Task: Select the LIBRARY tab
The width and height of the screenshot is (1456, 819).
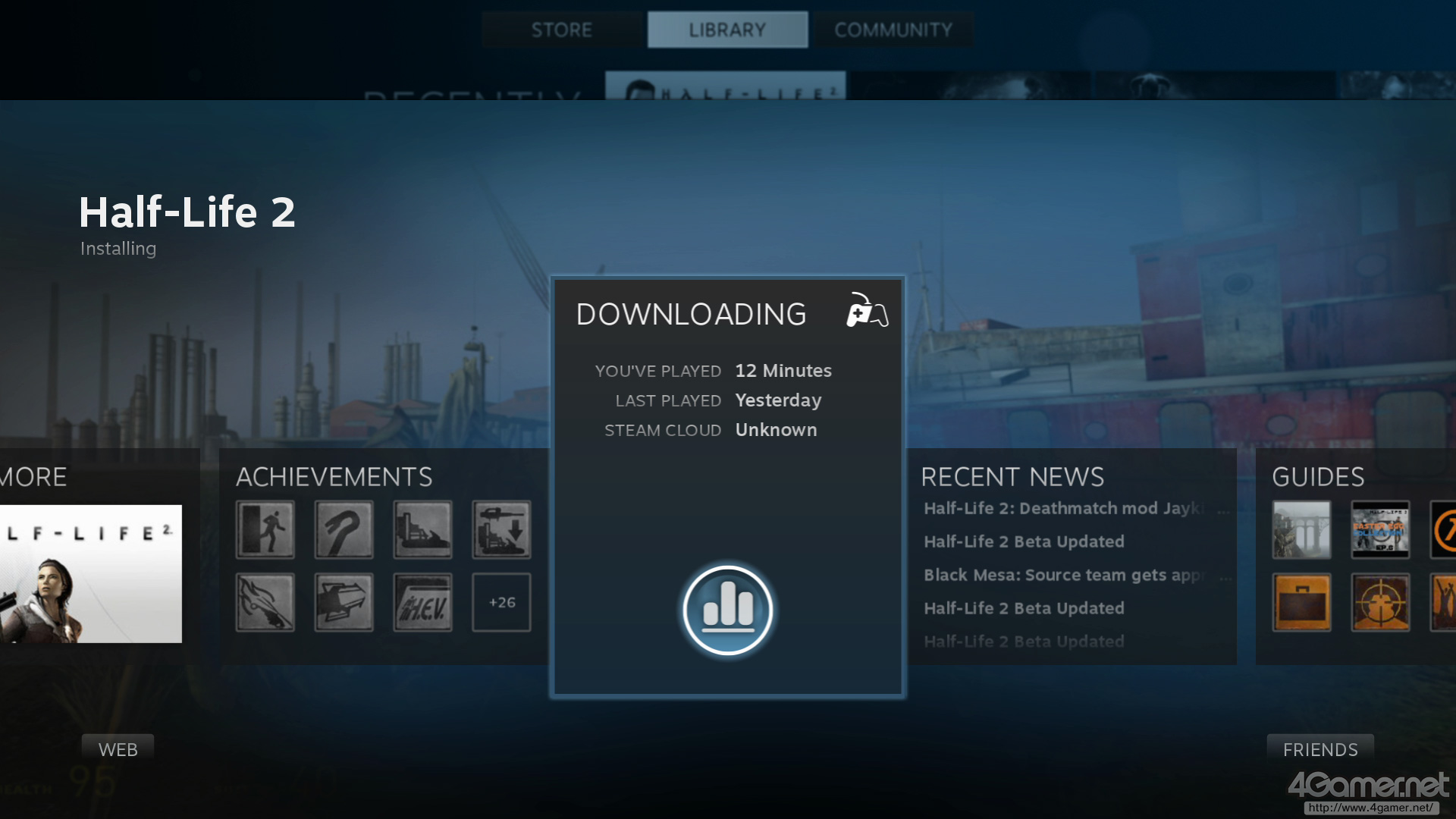Action: (x=727, y=30)
